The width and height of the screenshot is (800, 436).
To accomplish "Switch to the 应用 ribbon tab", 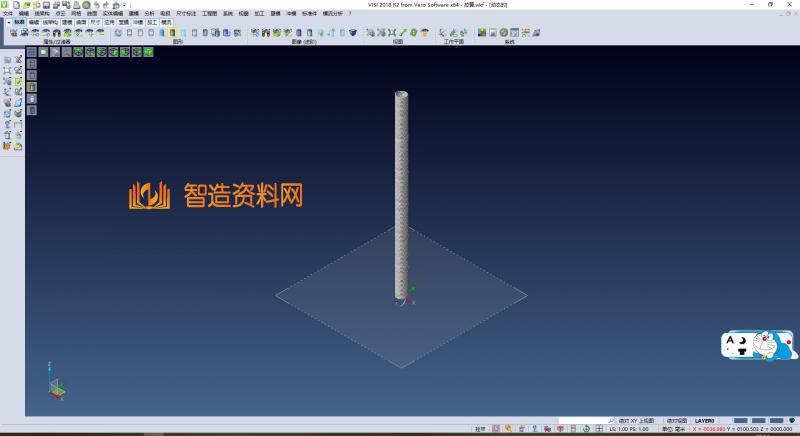I will point(110,22).
